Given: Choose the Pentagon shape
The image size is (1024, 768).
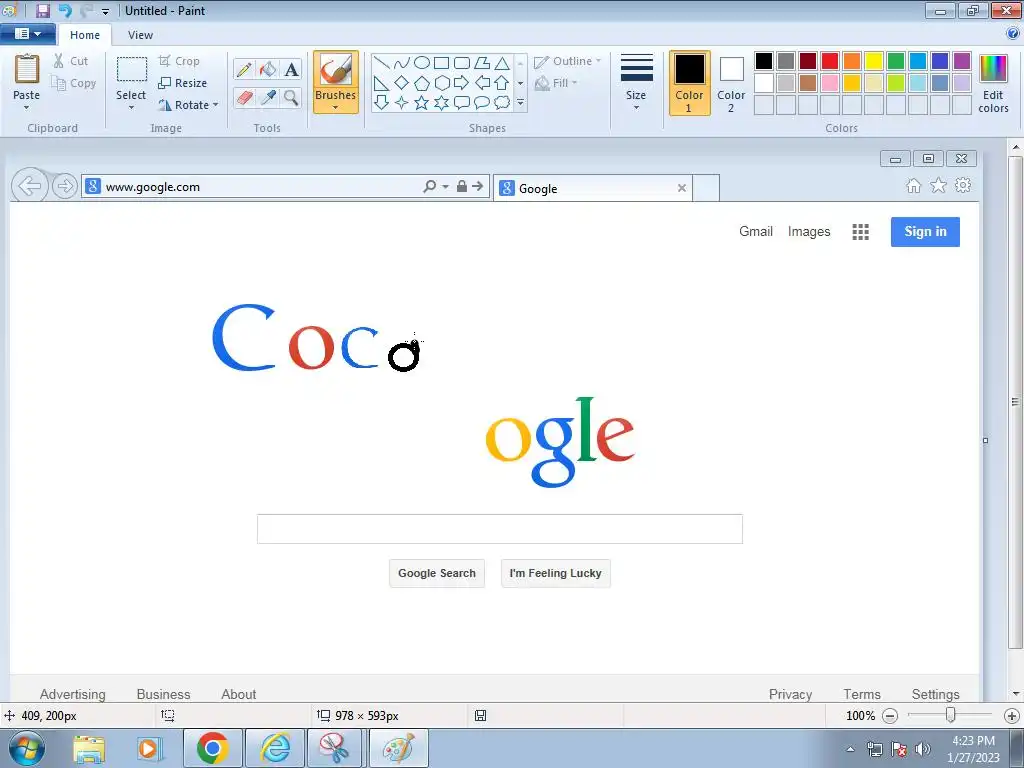Looking at the screenshot, I should (422, 83).
